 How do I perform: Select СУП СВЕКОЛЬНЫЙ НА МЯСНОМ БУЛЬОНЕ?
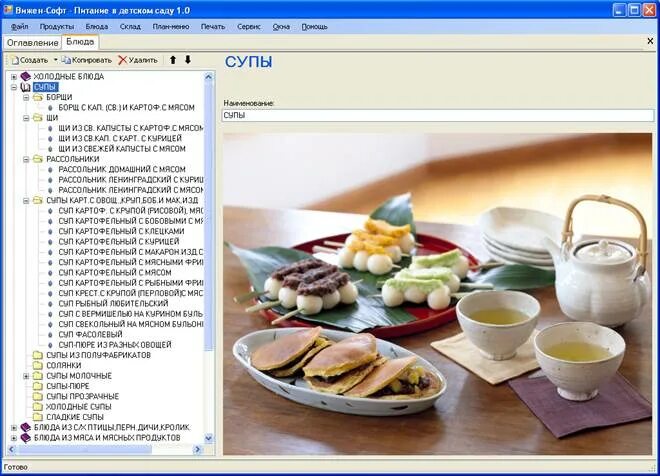coord(130,324)
